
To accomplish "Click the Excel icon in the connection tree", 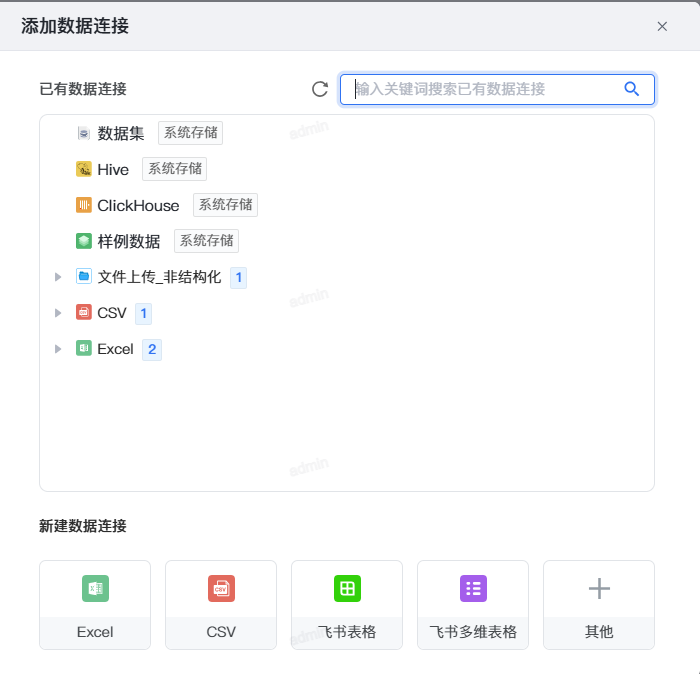I will [84, 349].
